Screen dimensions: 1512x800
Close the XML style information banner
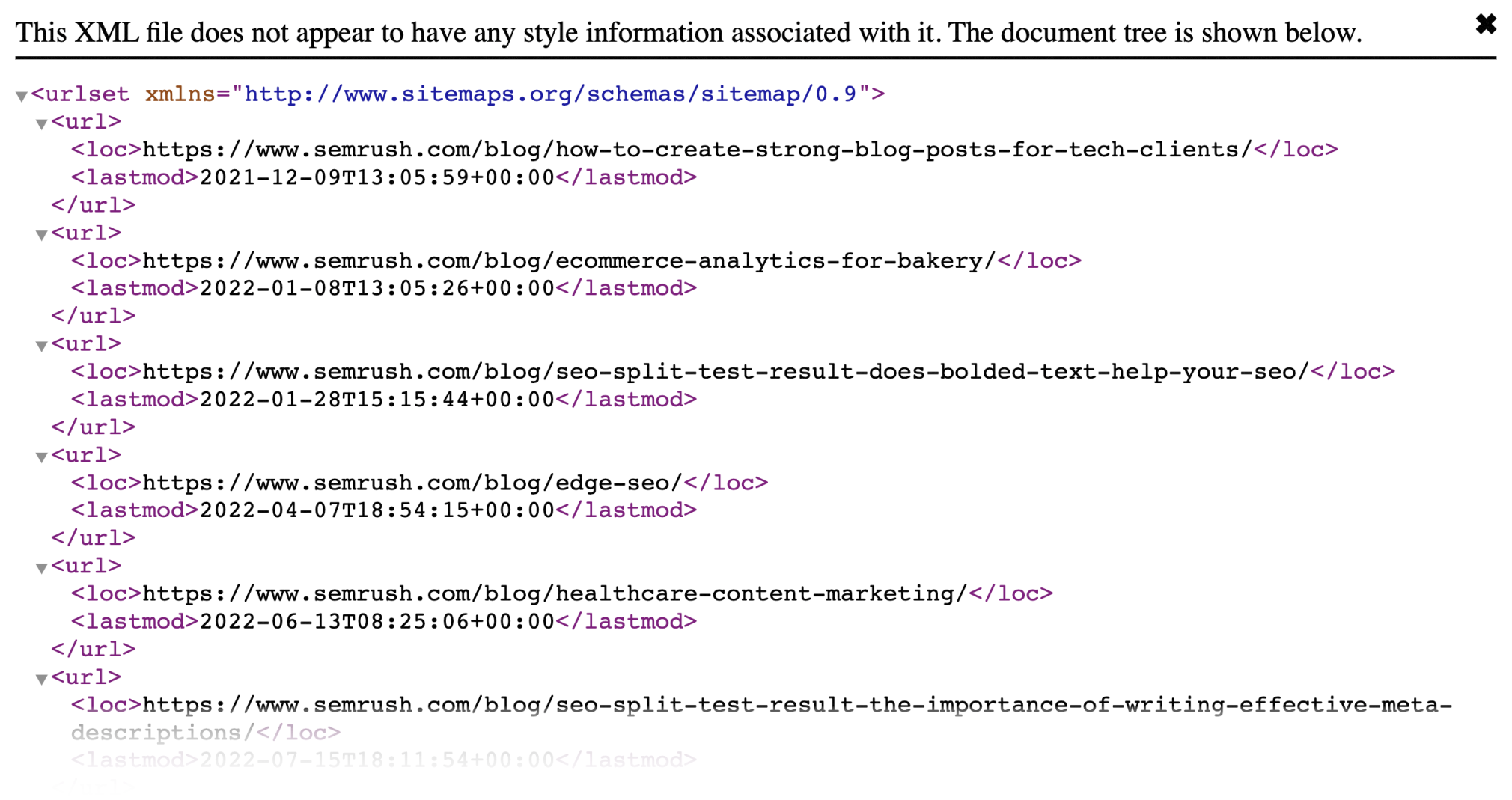click(1485, 25)
